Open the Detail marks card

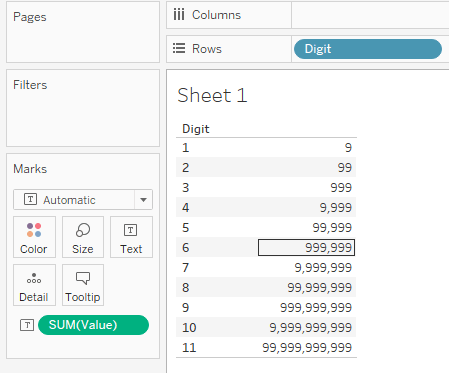click(34, 285)
